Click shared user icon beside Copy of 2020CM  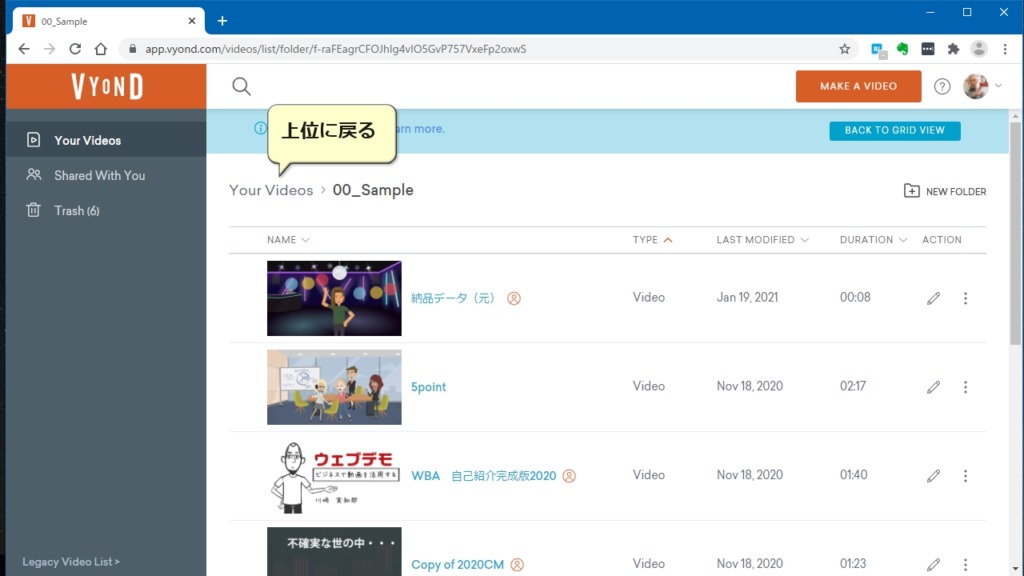tap(517, 564)
